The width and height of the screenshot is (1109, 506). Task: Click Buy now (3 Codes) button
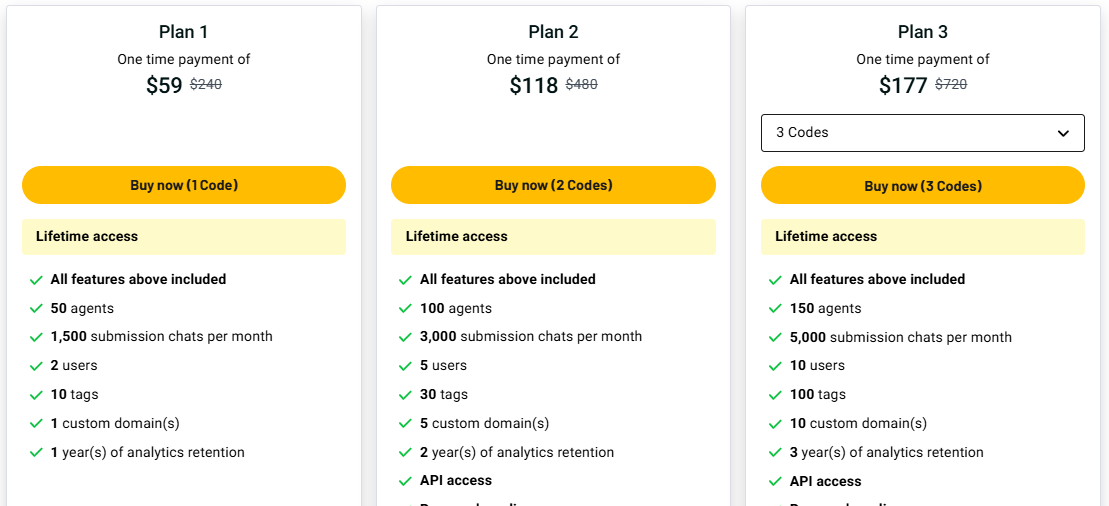[922, 186]
